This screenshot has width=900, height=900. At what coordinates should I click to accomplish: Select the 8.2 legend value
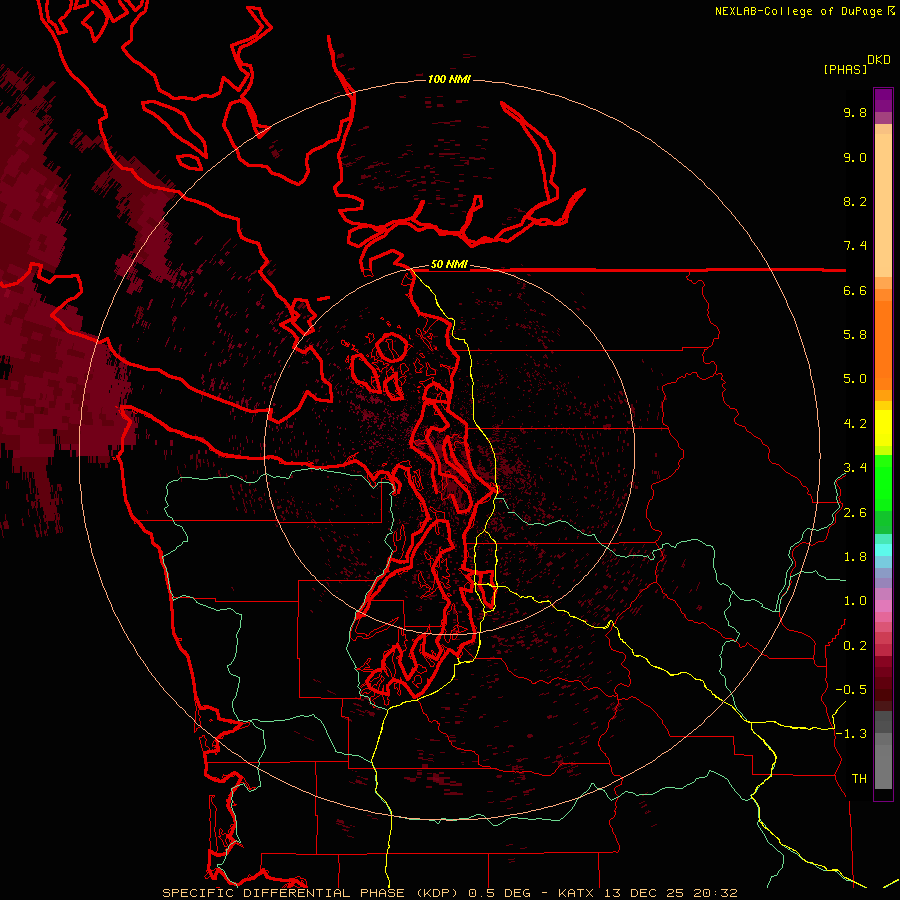pos(855,201)
